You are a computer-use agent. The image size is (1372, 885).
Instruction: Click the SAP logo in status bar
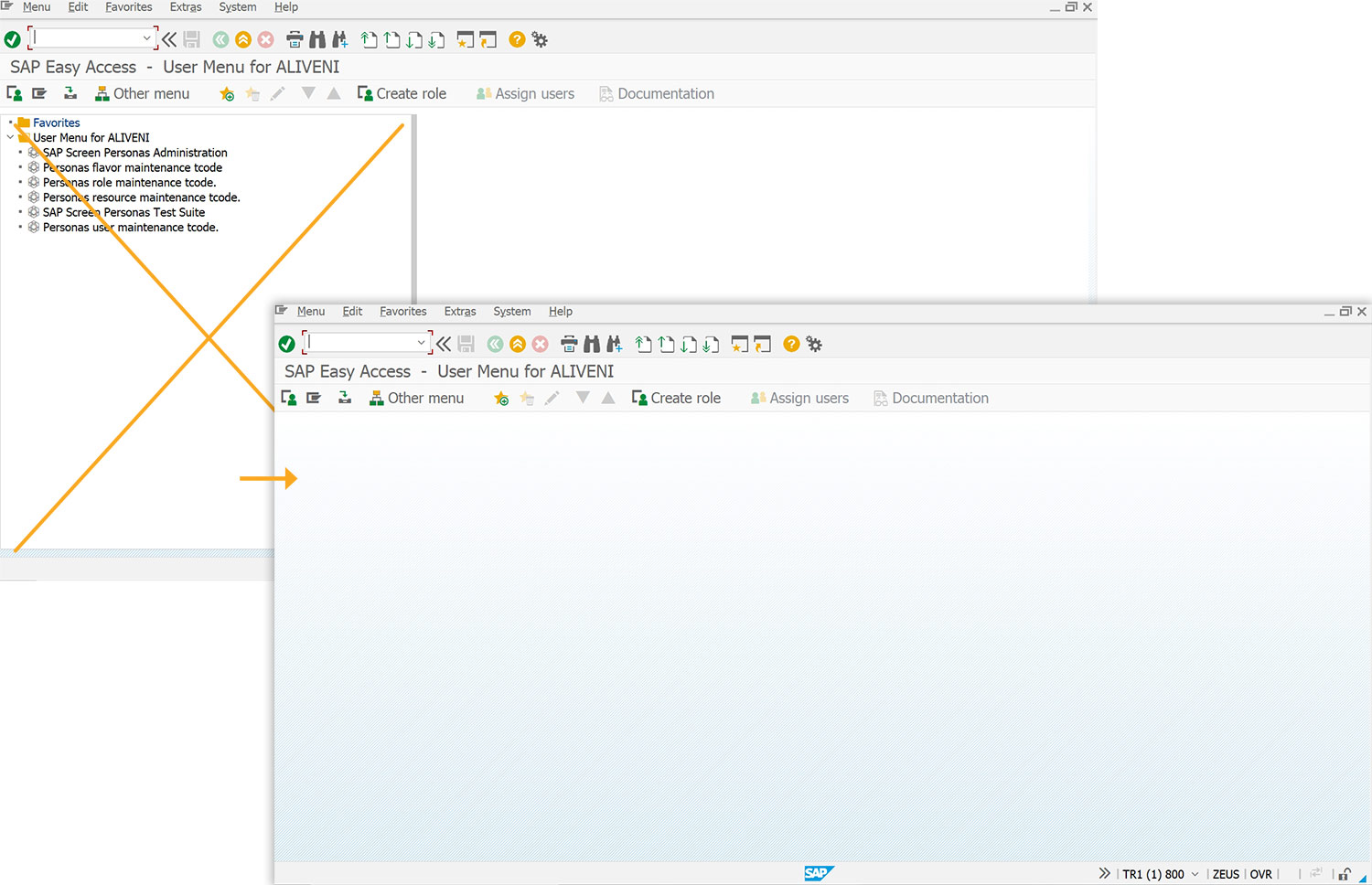(x=819, y=873)
